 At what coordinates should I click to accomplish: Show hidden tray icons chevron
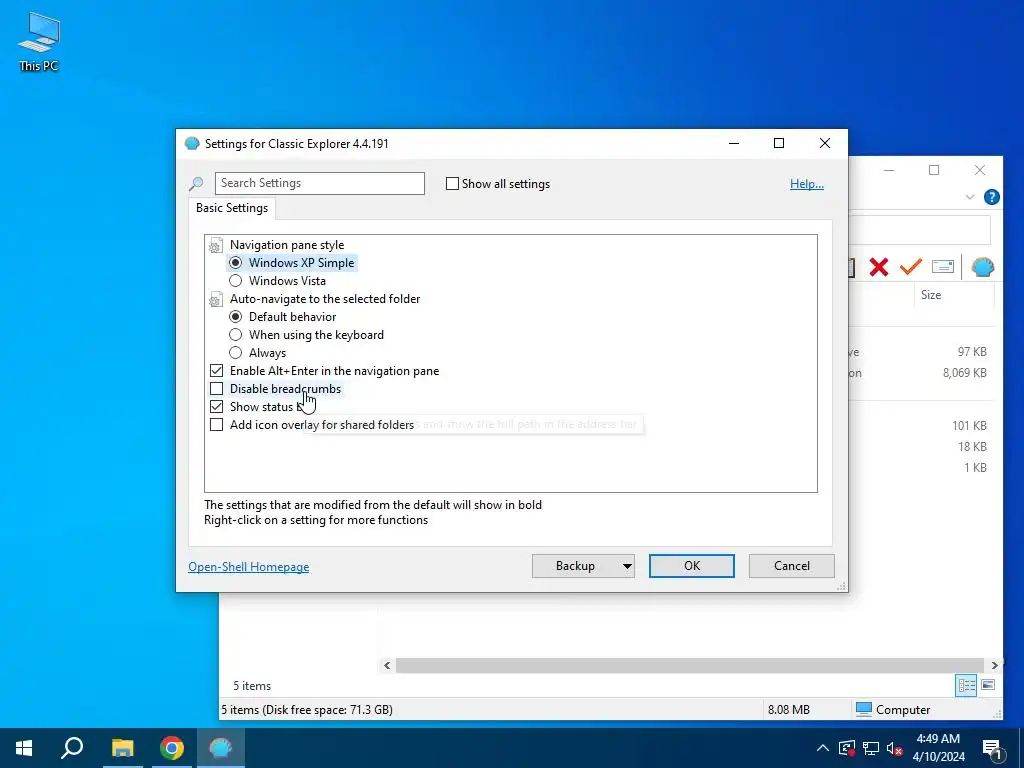point(823,748)
